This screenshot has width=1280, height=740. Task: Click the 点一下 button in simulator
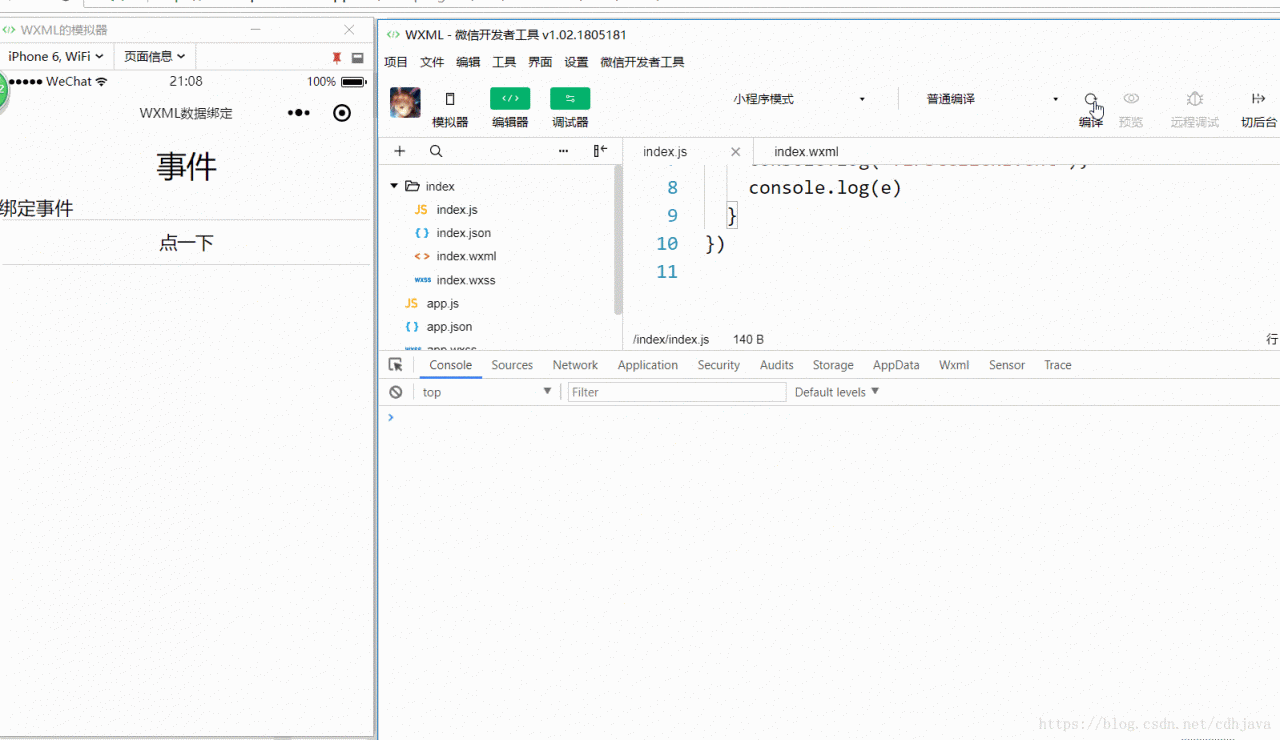[185, 241]
